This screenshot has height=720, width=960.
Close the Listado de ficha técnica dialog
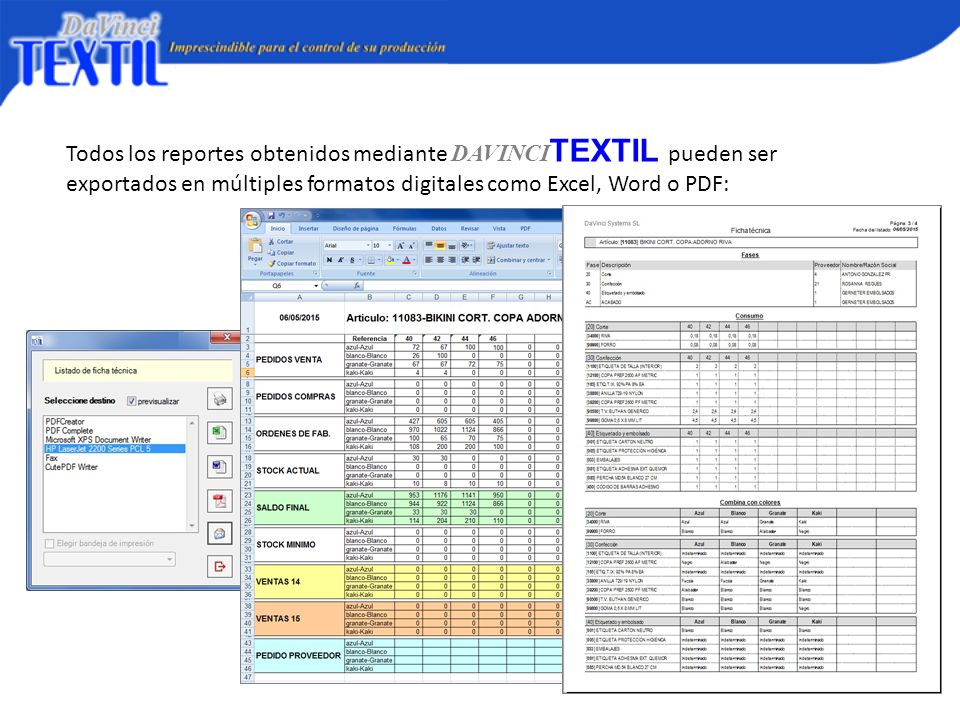[226, 337]
